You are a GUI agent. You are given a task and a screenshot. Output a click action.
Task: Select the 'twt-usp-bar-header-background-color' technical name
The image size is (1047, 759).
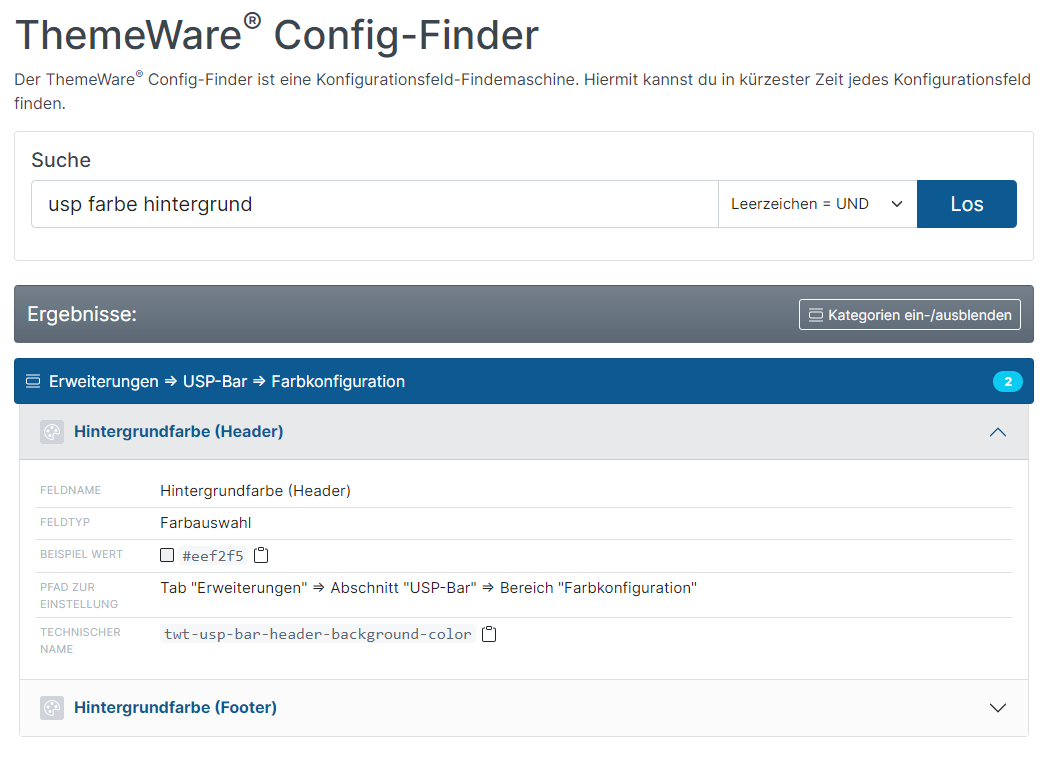(x=318, y=634)
